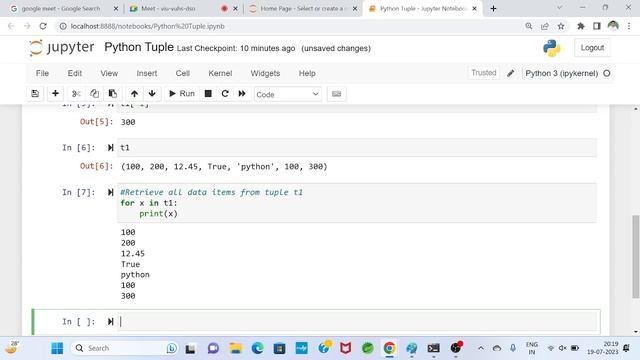640x360 pixels.
Task: Bookmark this page star icon
Action: [x=561, y=26]
